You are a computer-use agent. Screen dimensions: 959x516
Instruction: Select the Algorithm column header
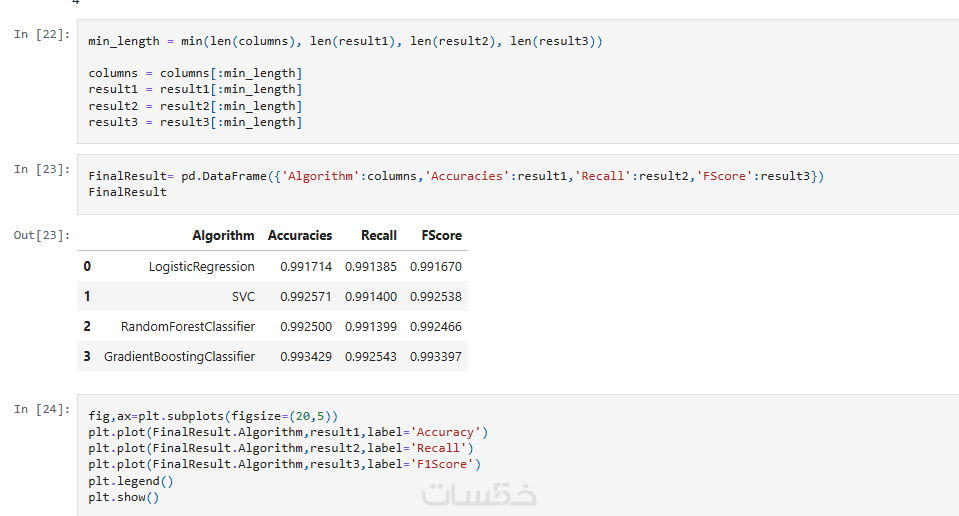pos(223,235)
